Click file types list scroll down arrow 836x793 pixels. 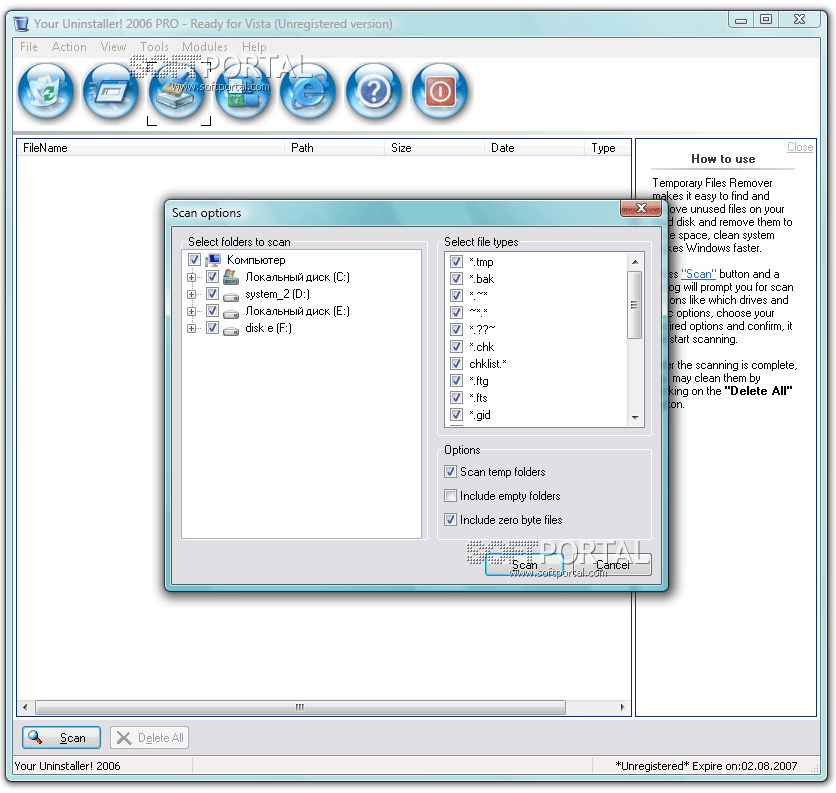(x=634, y=418)
